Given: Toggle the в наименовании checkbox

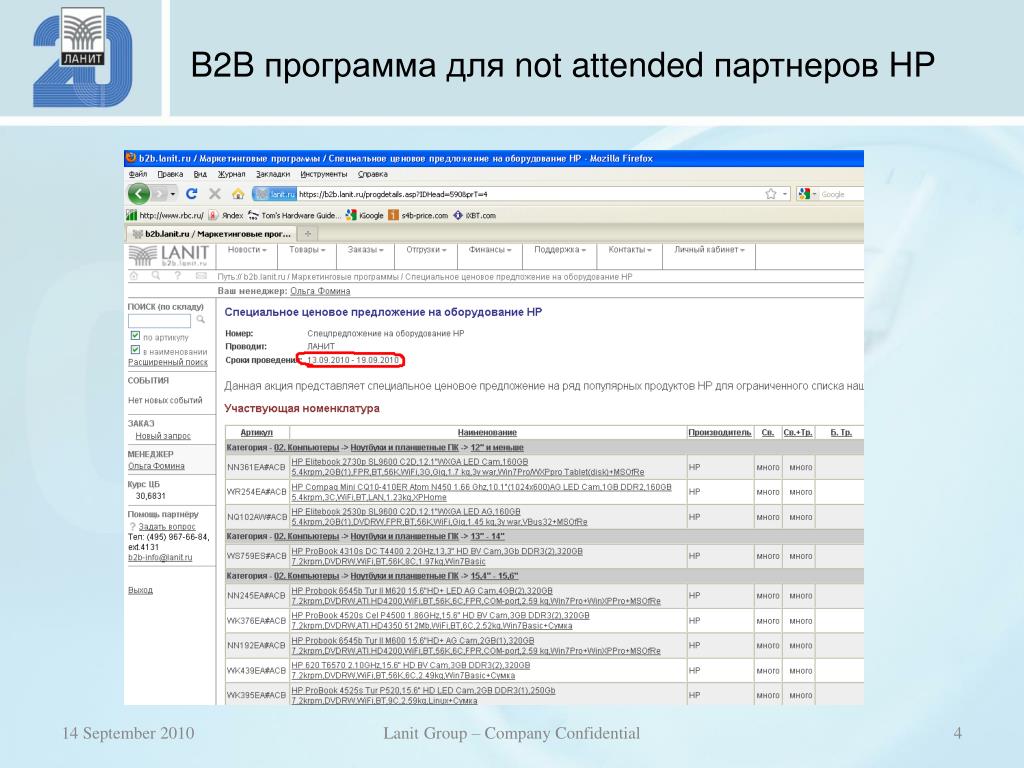Looking at the screenshot, I should (135, 350).
